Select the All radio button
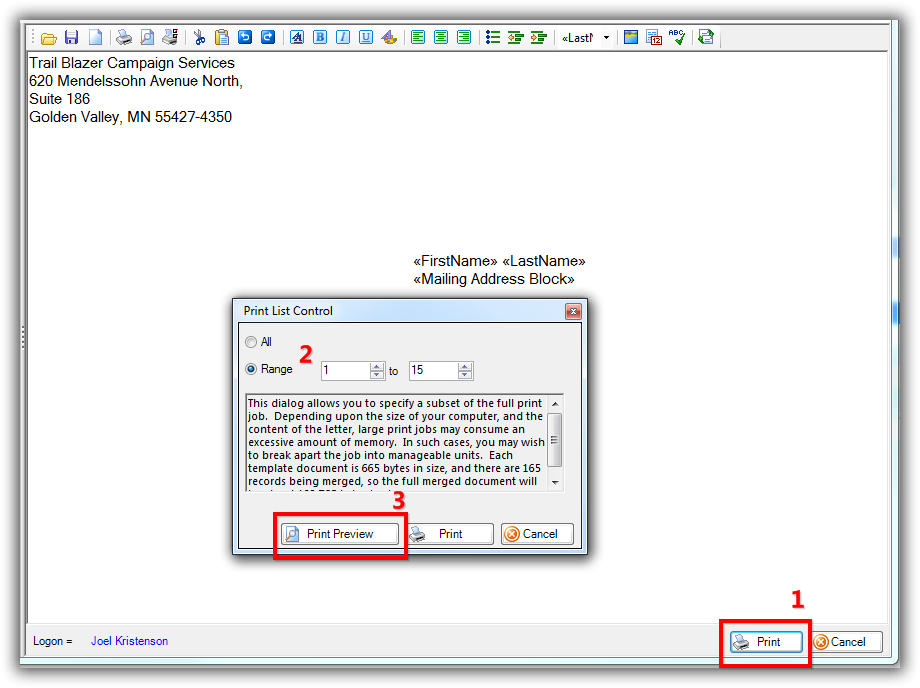This screenshot has height=688, width=920. pos(251,342)
